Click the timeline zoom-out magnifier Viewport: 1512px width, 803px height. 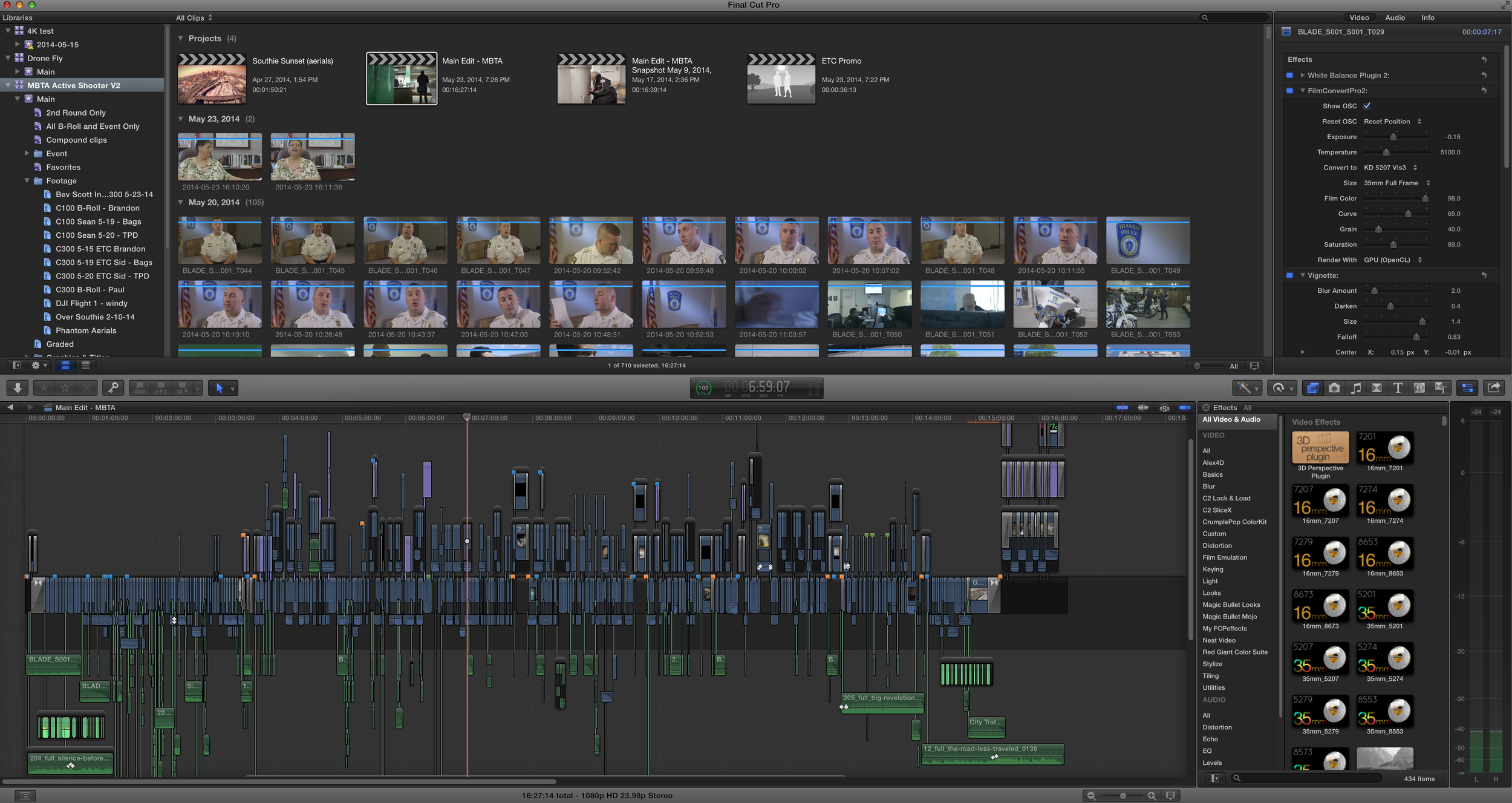click(x=1092, y=796)
